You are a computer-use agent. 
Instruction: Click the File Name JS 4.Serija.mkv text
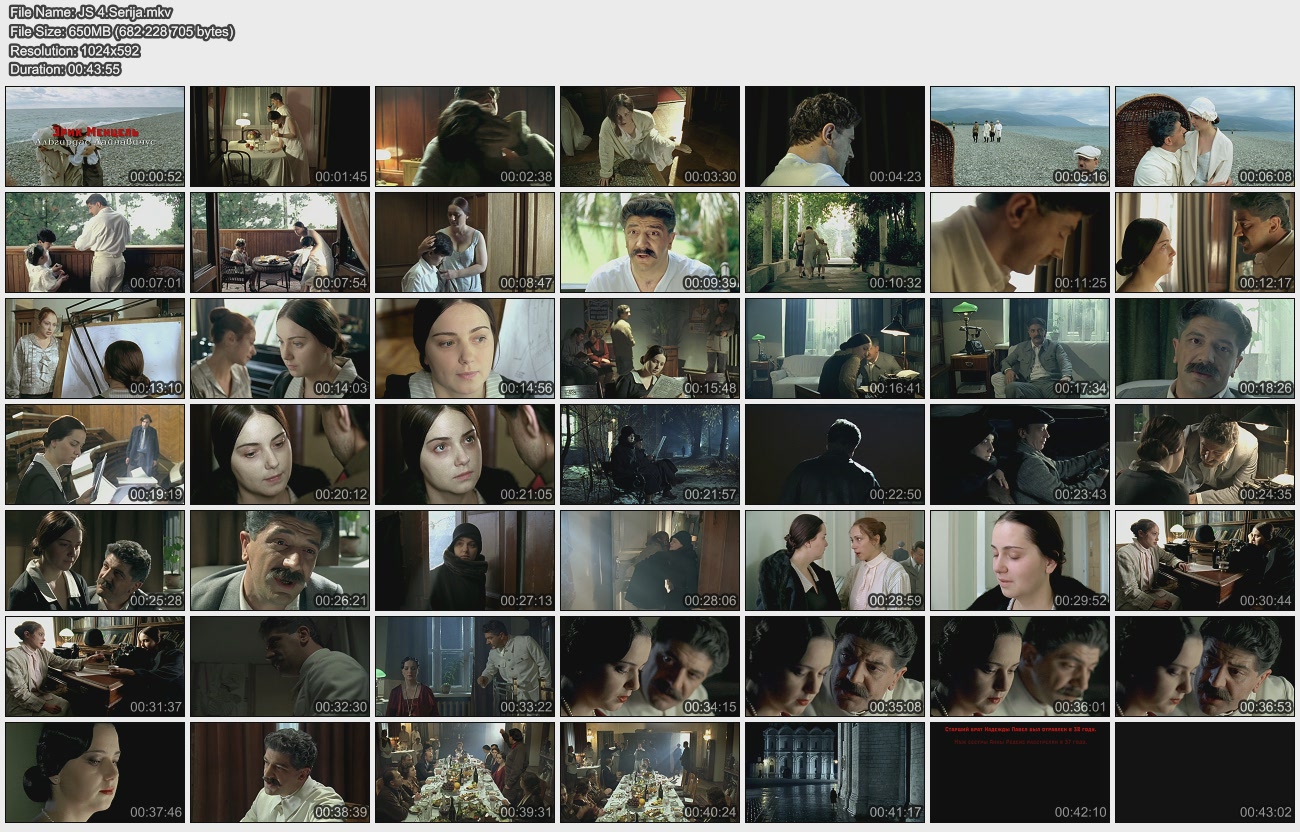pyautogui.click(x=91, y=12)
